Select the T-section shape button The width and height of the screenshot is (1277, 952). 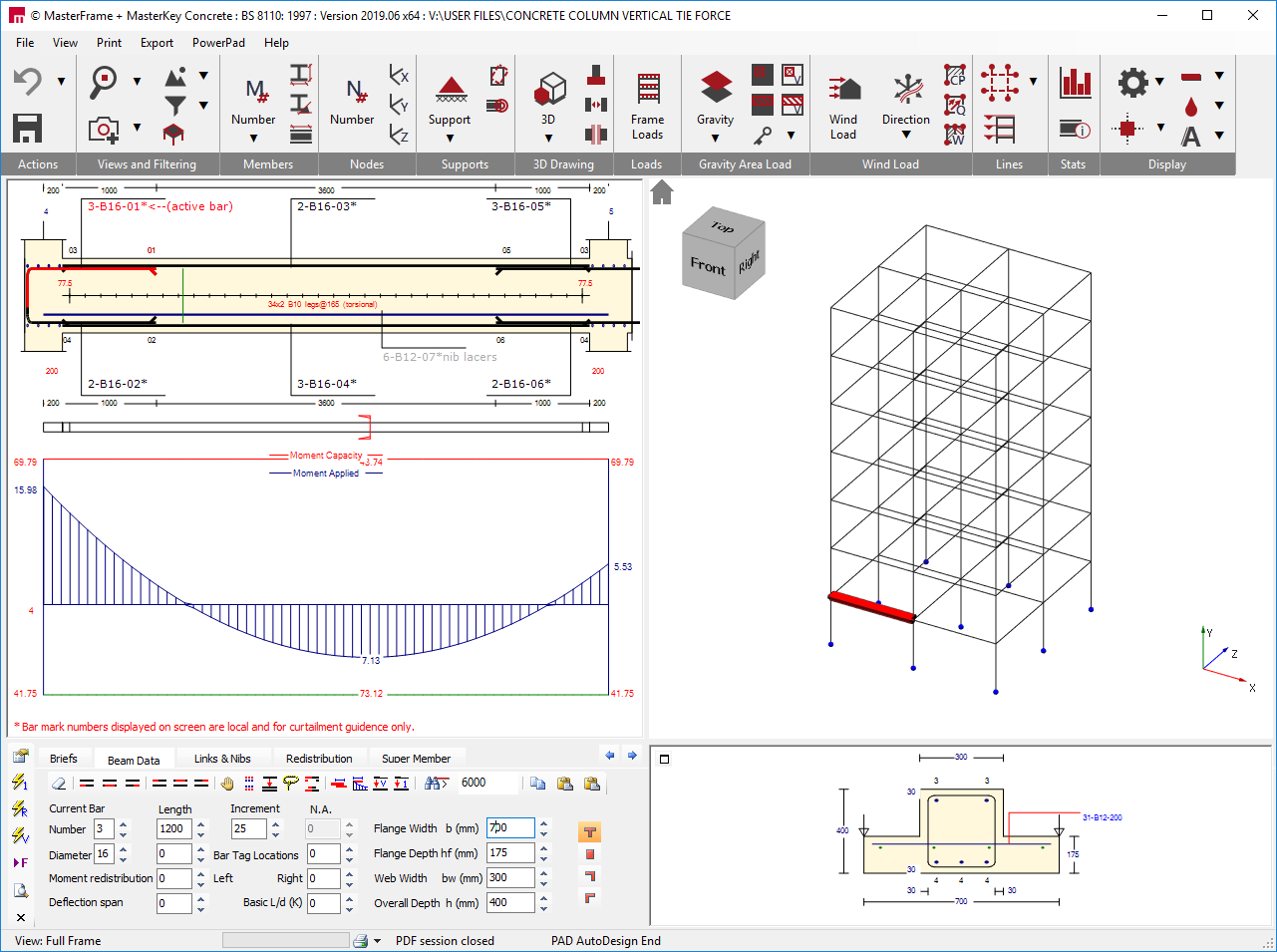tap(589, 831)
